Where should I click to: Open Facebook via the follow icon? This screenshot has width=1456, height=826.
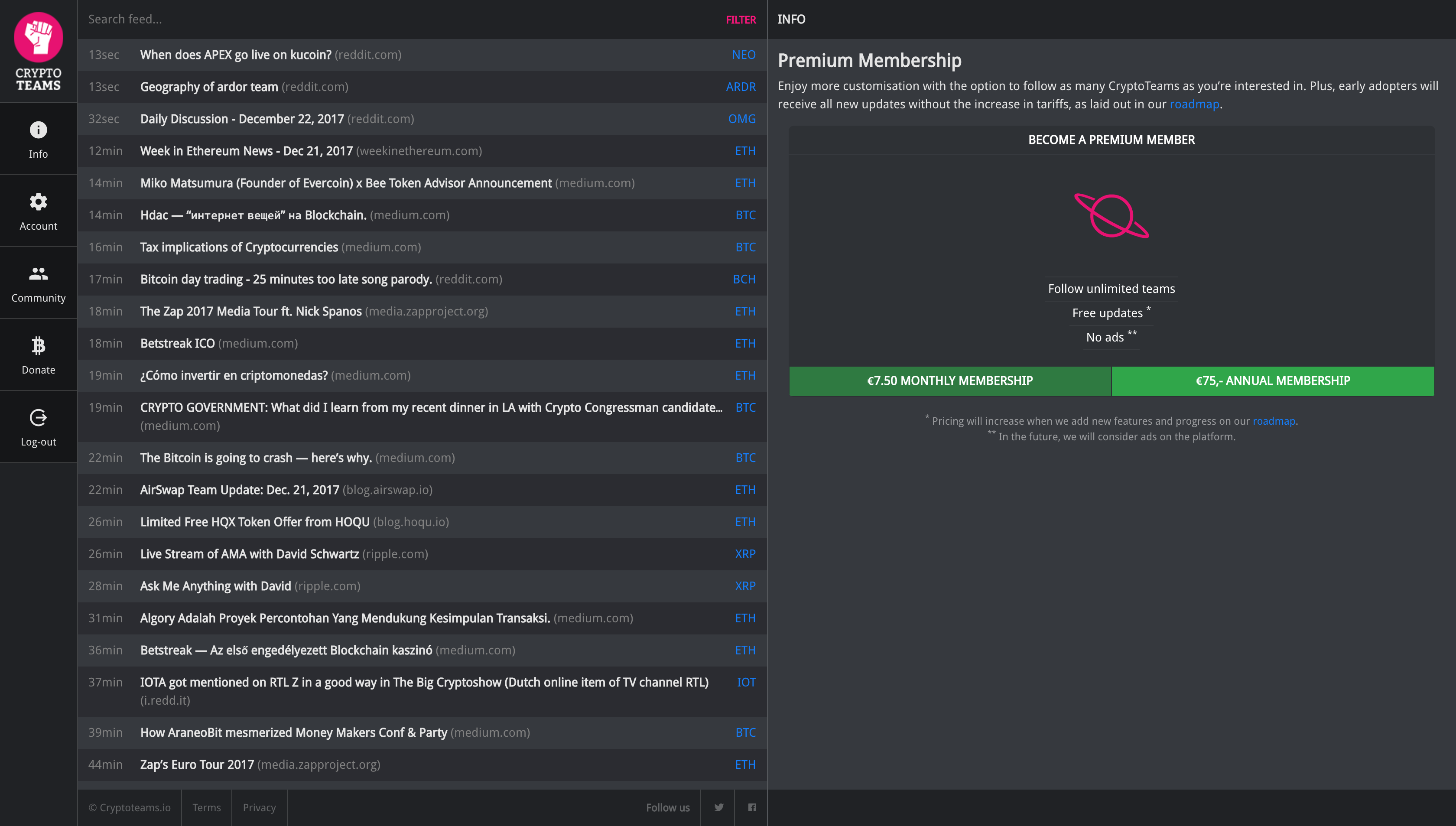(751, 806)
